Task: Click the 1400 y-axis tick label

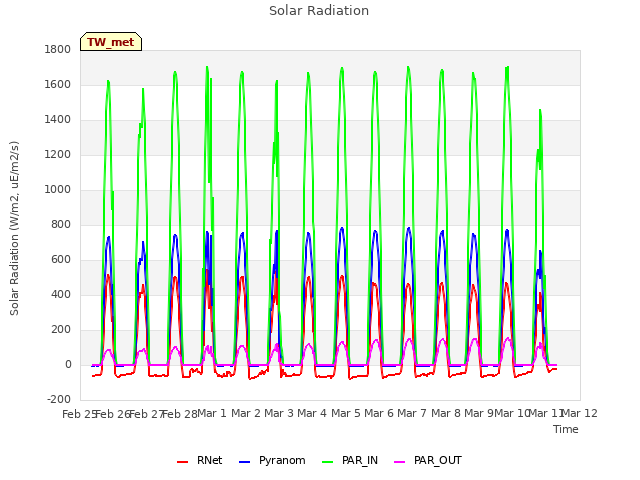Action: click(x=58, y=120)
